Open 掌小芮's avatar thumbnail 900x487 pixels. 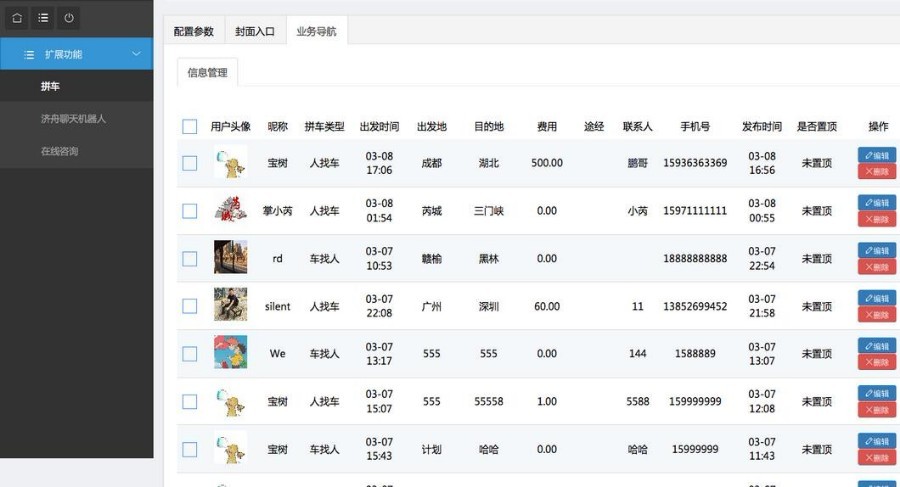[x=231, y=209]
